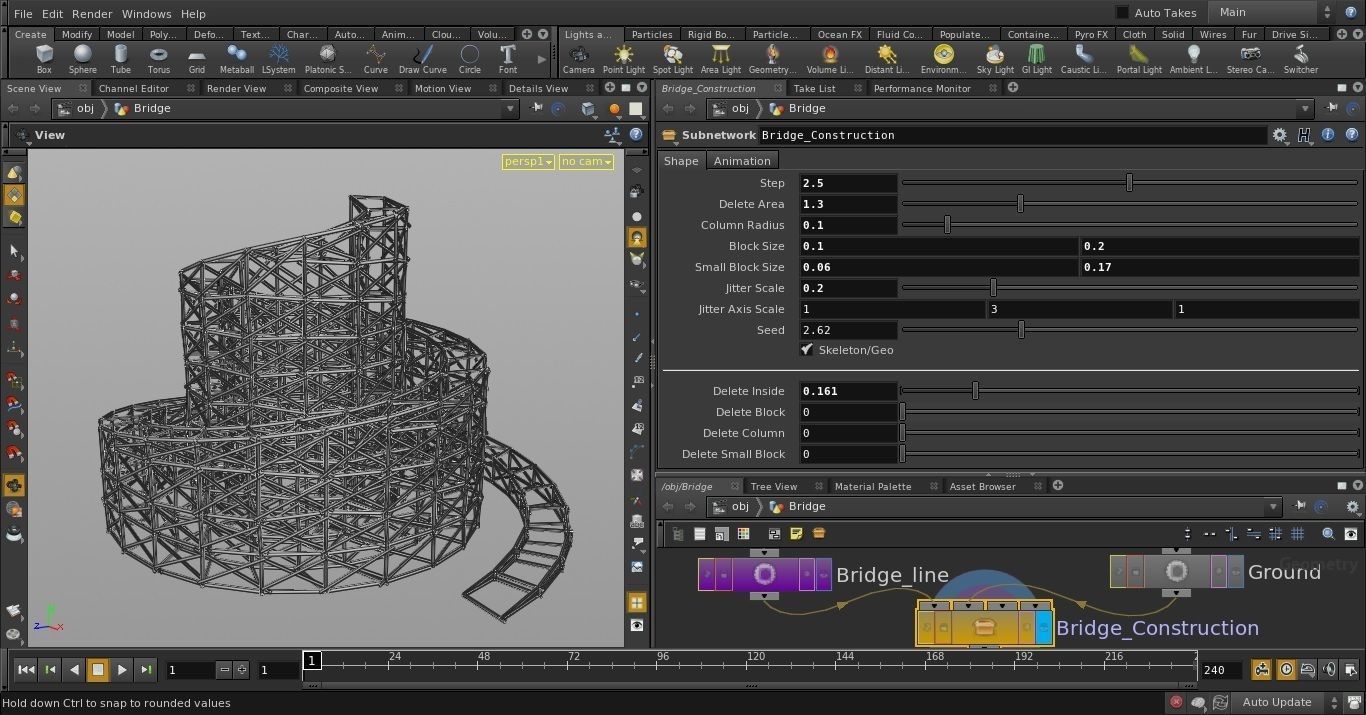Select the Font shelf tool
The width and height of the screenshot is (1366, 715).
(508, 59)
